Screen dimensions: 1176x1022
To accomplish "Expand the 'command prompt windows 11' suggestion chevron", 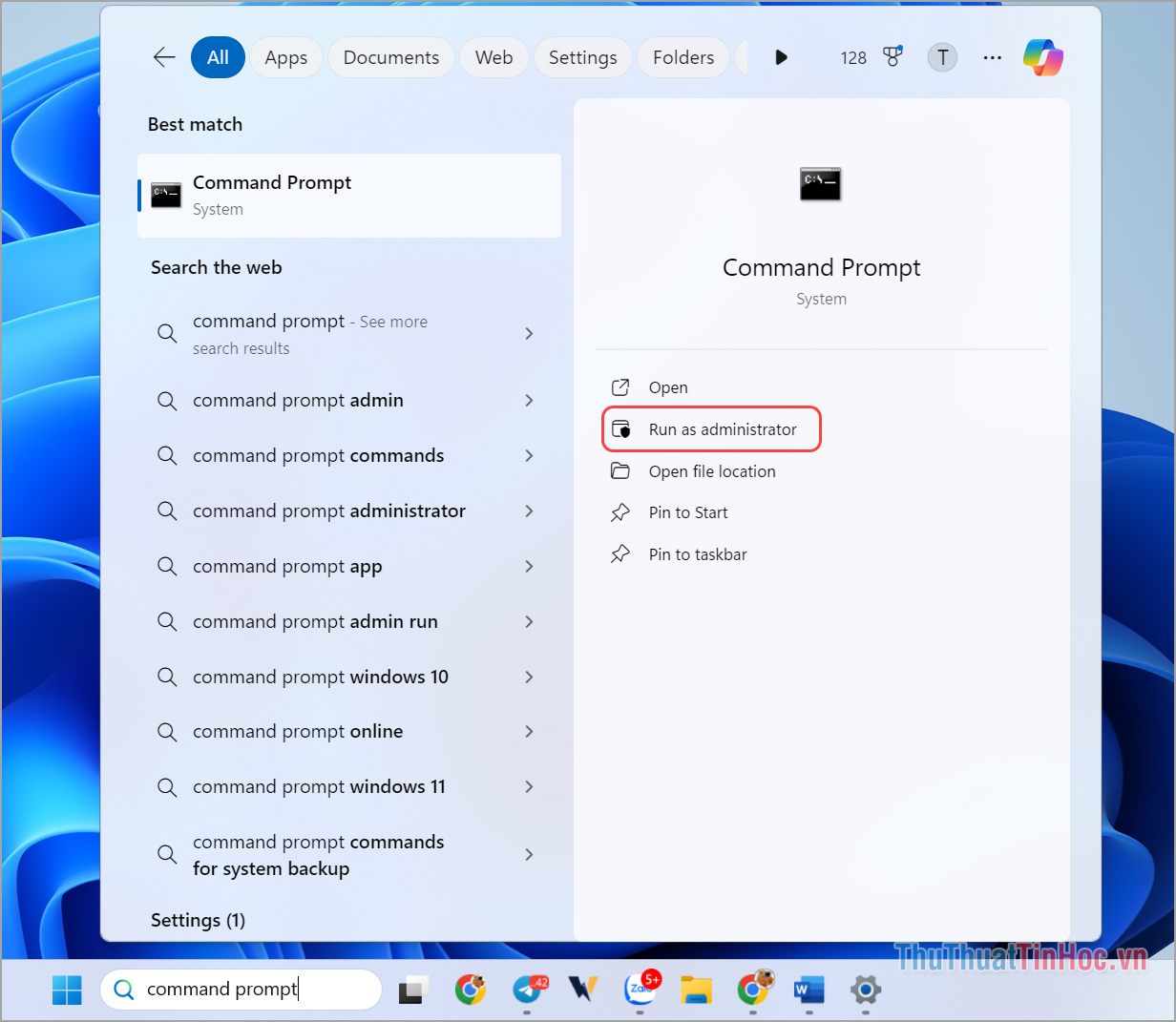I will (529, 786).
